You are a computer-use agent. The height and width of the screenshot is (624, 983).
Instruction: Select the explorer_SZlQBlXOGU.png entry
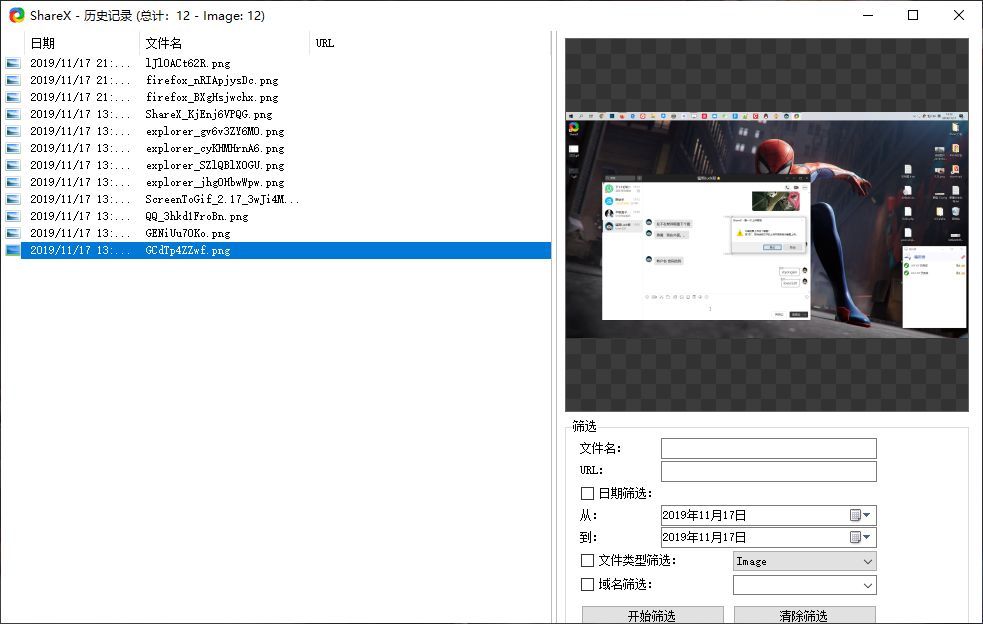215,165
